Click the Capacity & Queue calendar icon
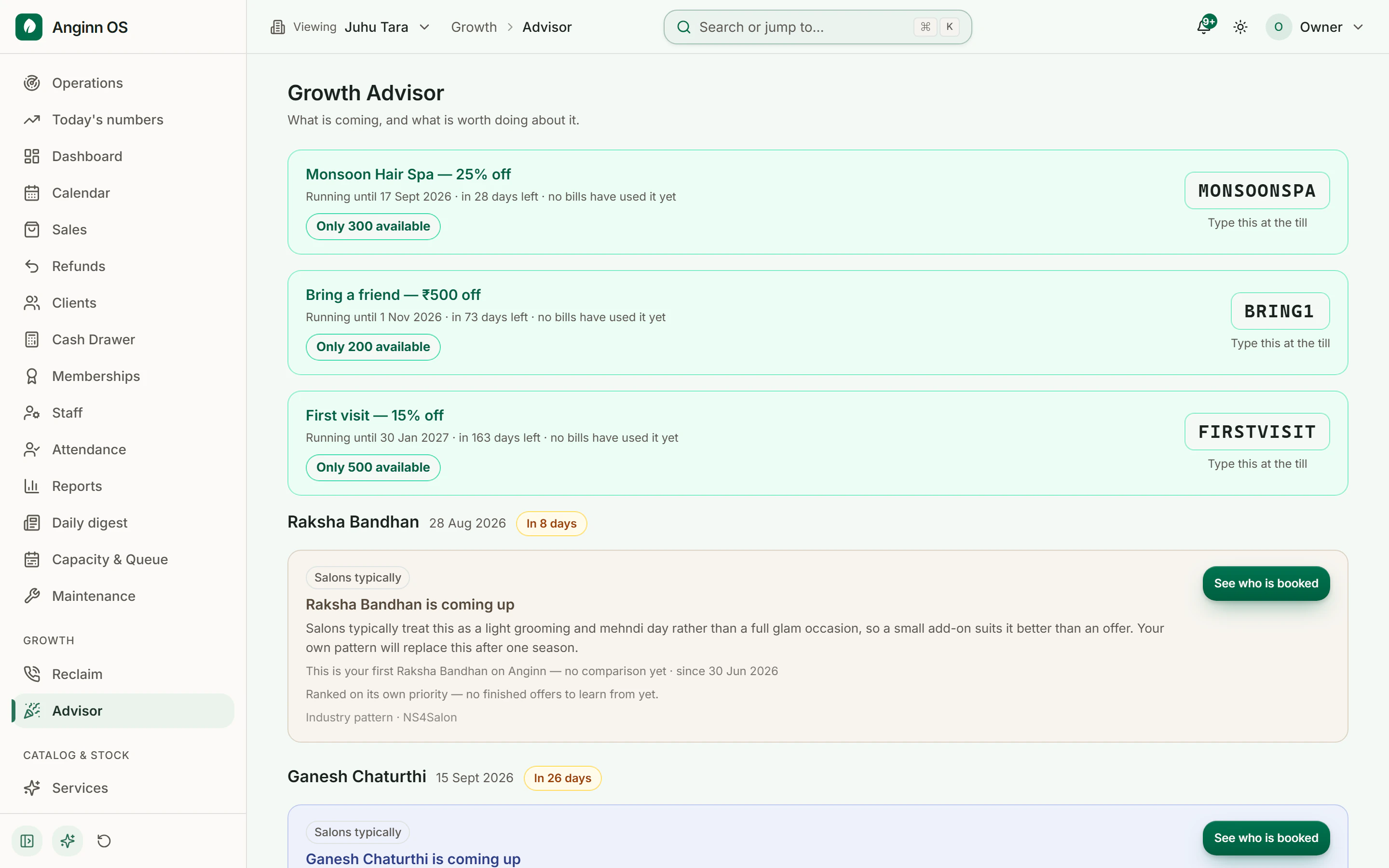 (x=31, y=560)
